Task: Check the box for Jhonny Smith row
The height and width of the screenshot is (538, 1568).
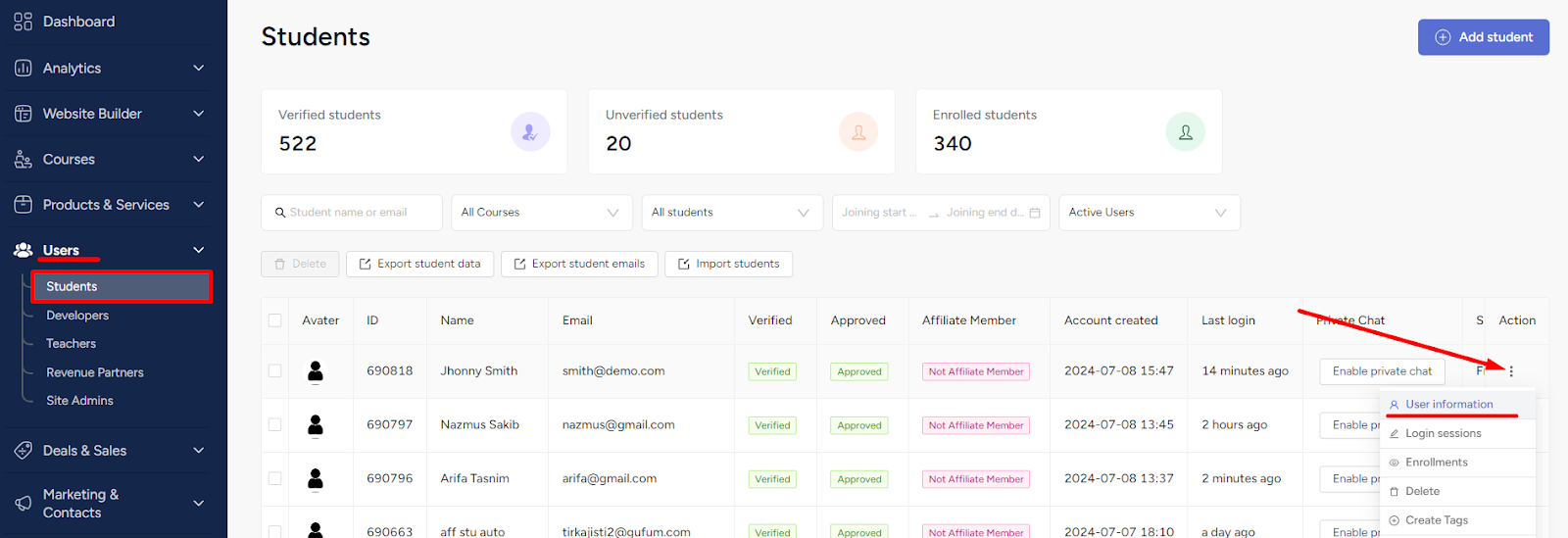Action: [x=275, y=371]
